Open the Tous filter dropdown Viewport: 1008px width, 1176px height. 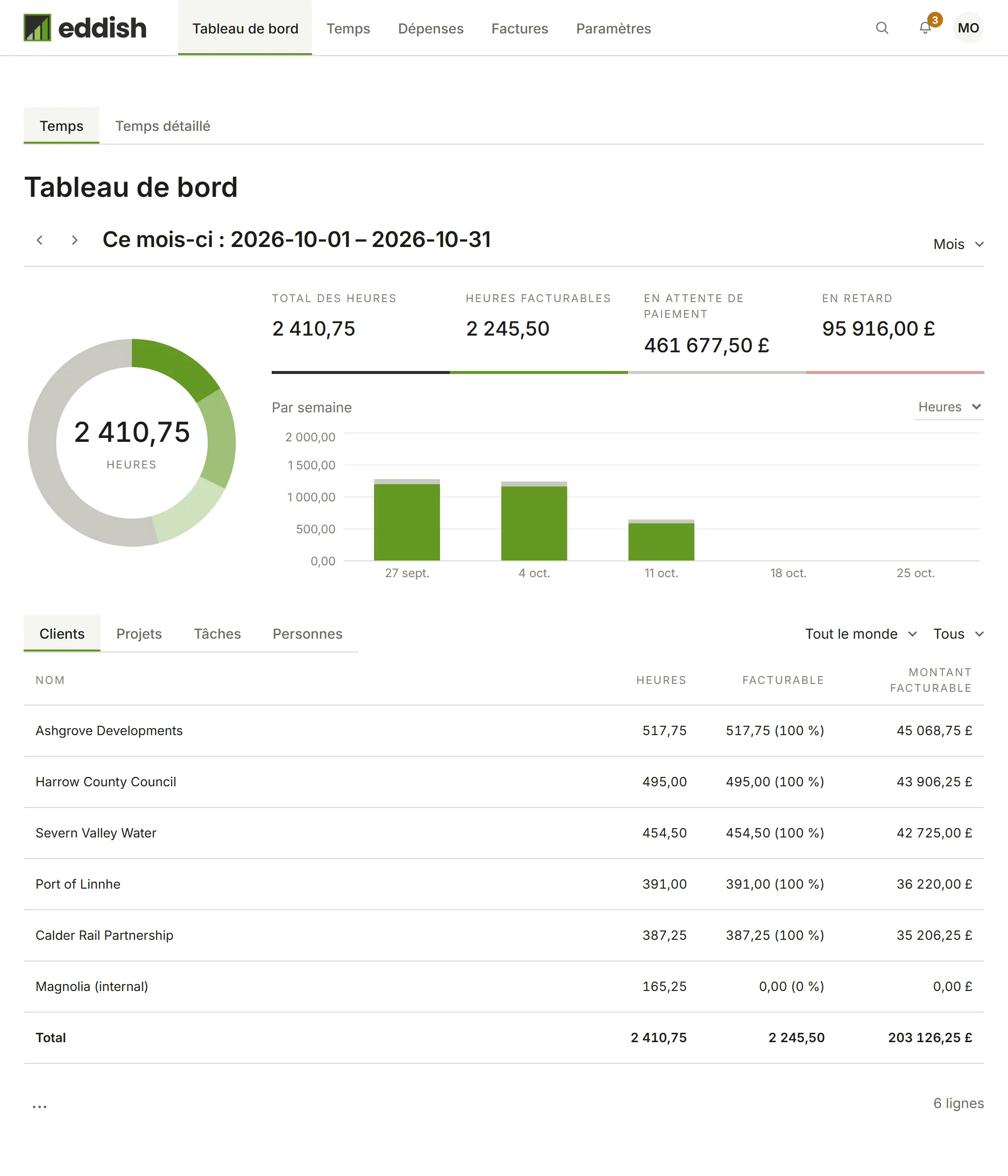coord(958,634)
